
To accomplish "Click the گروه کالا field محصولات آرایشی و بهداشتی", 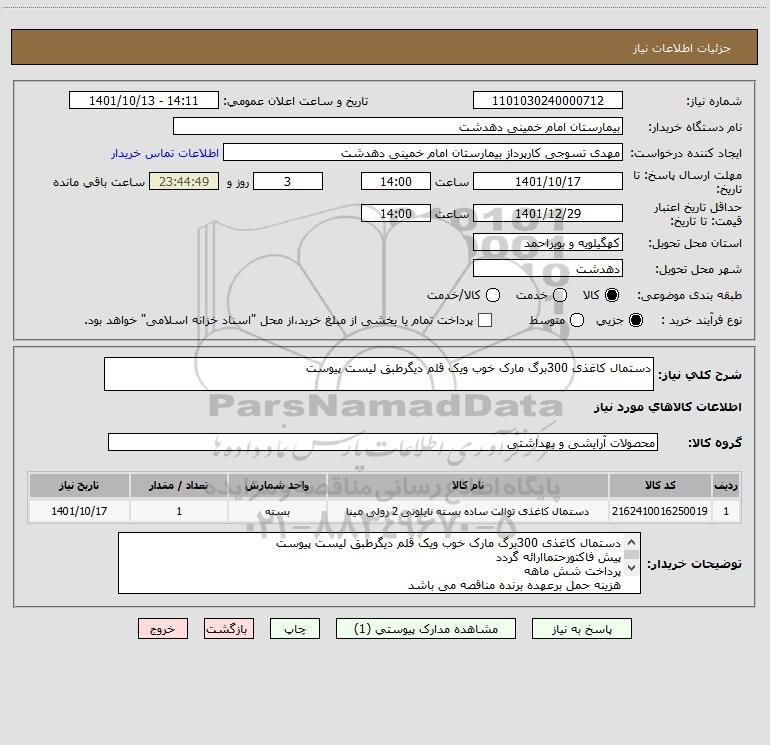I will pyautogui.click(x=383, y=442).
